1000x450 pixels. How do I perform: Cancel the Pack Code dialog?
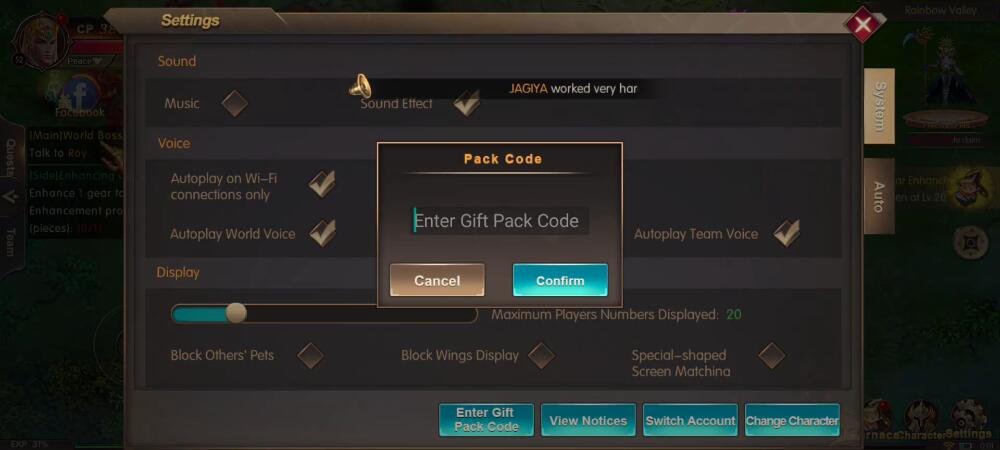click(x=437, y=280)
